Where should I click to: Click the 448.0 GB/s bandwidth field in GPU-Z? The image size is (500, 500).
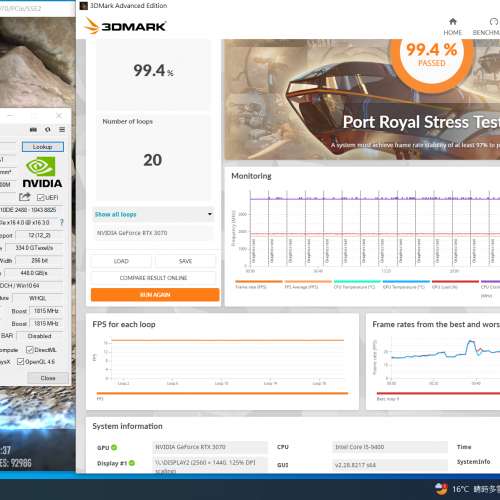pos(35,273)
